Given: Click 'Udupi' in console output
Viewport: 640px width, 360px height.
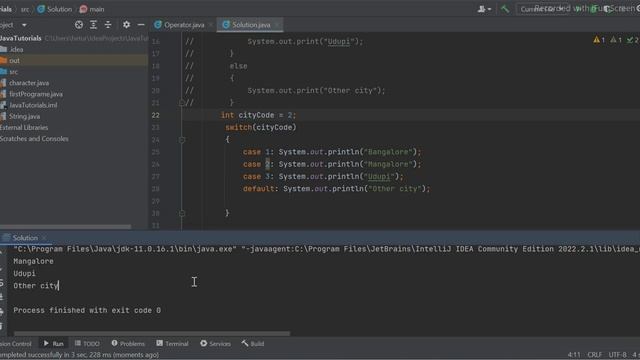Looking at the screenshot, I should (x=24, y=273).
